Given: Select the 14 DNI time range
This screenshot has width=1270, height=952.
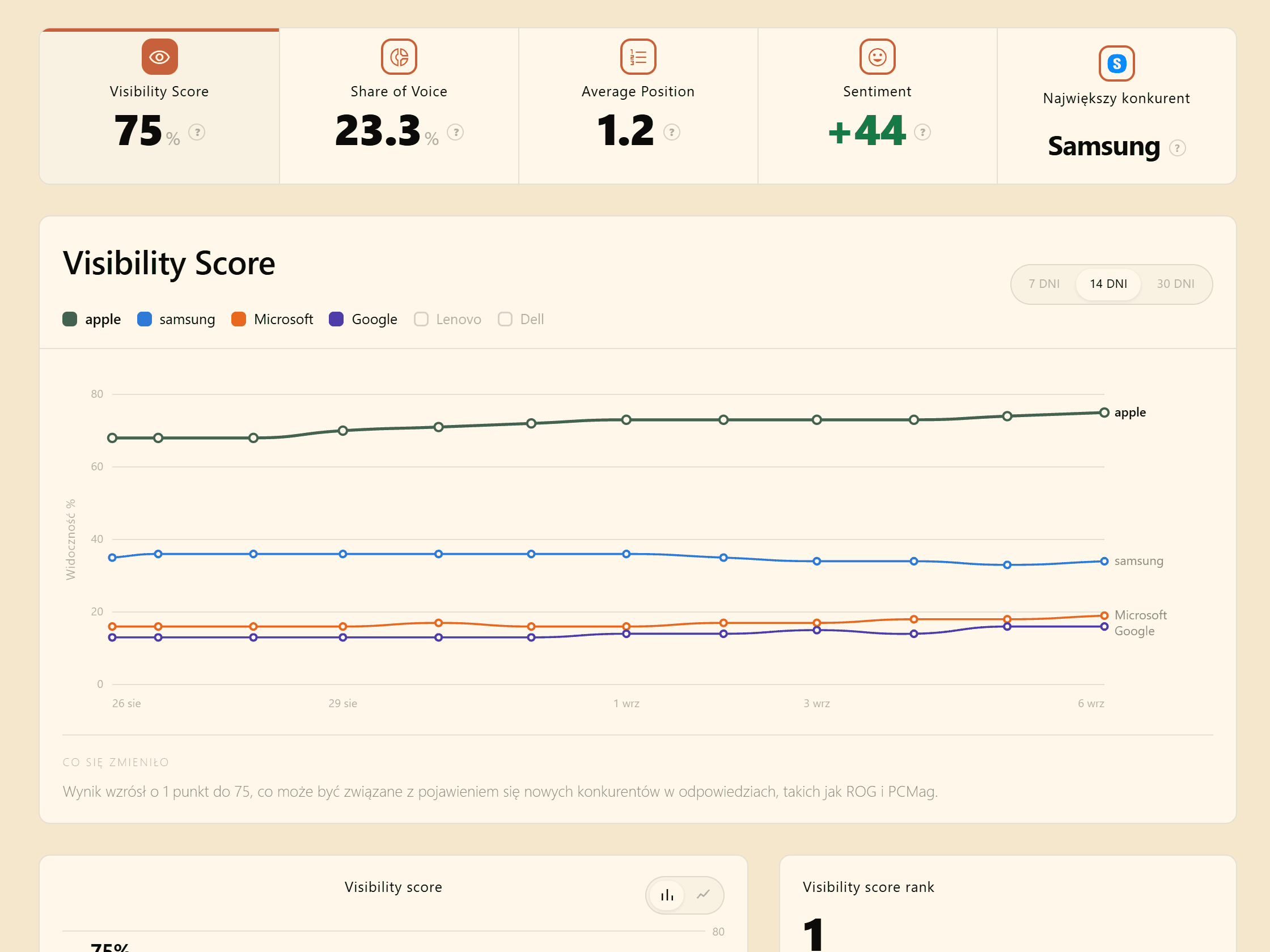Looking at the screenshot, I should (x=1108, y=284).
